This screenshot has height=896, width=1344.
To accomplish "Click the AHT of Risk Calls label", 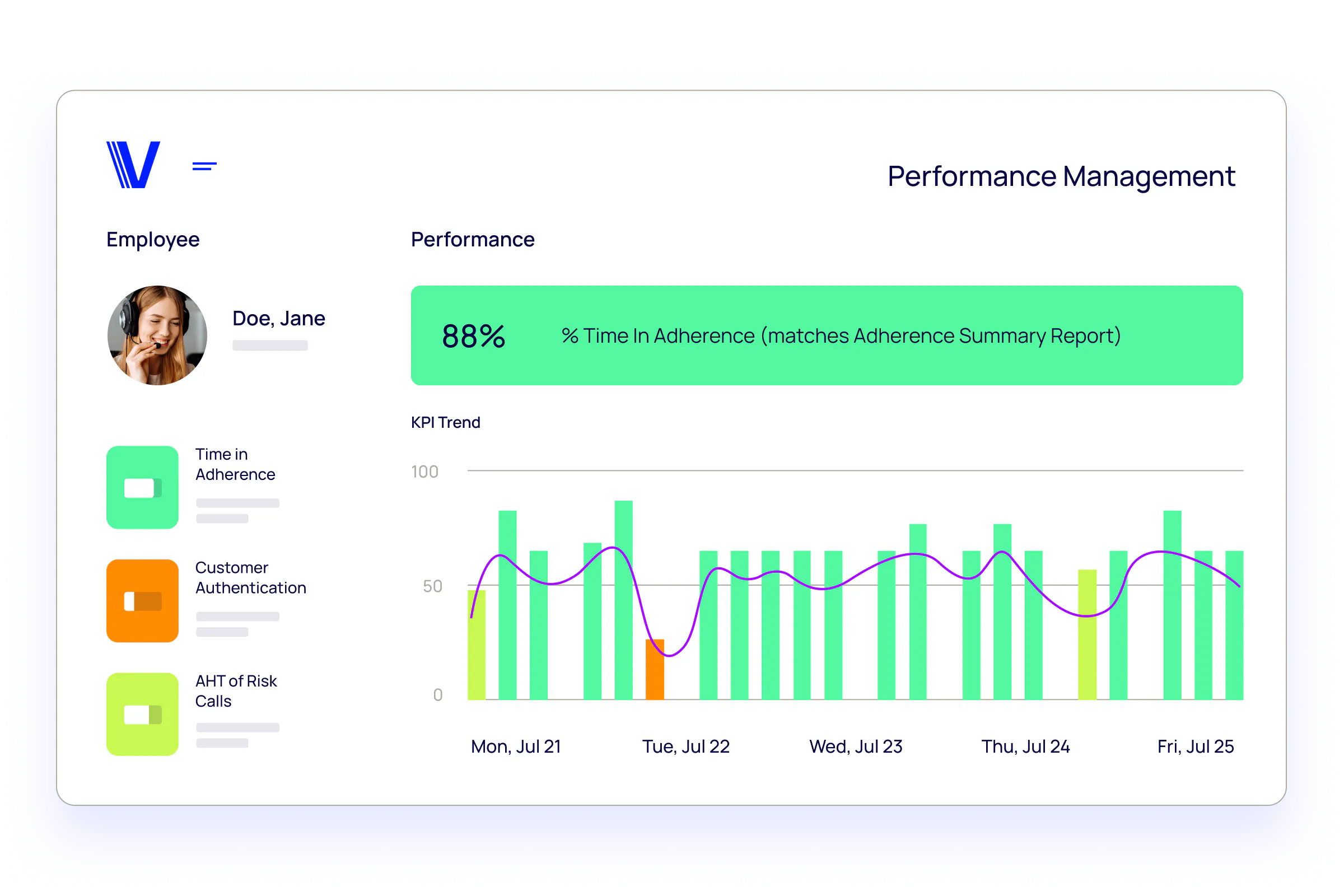I will tap(236, 691).
